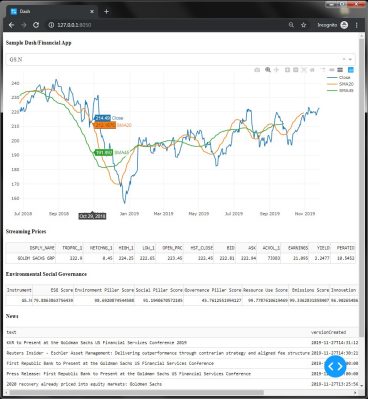
Task: Select the Pan tool in chart modebar
Action: click(x=276, y=70)
